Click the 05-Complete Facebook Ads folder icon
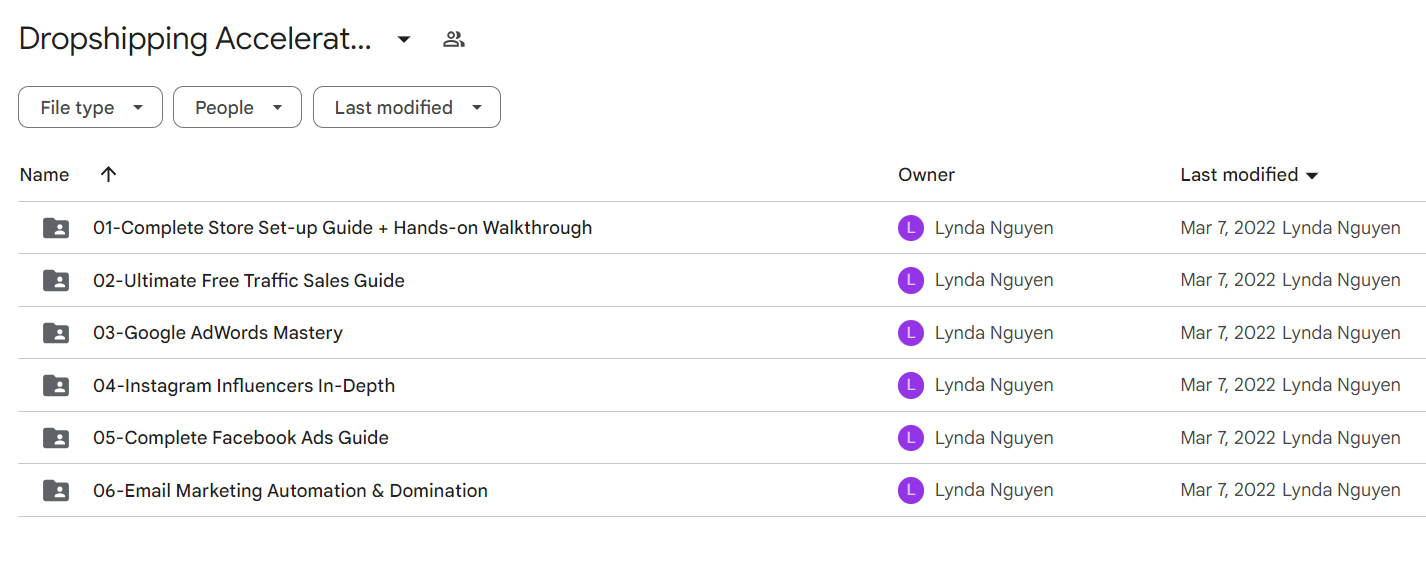 (56, 438)
